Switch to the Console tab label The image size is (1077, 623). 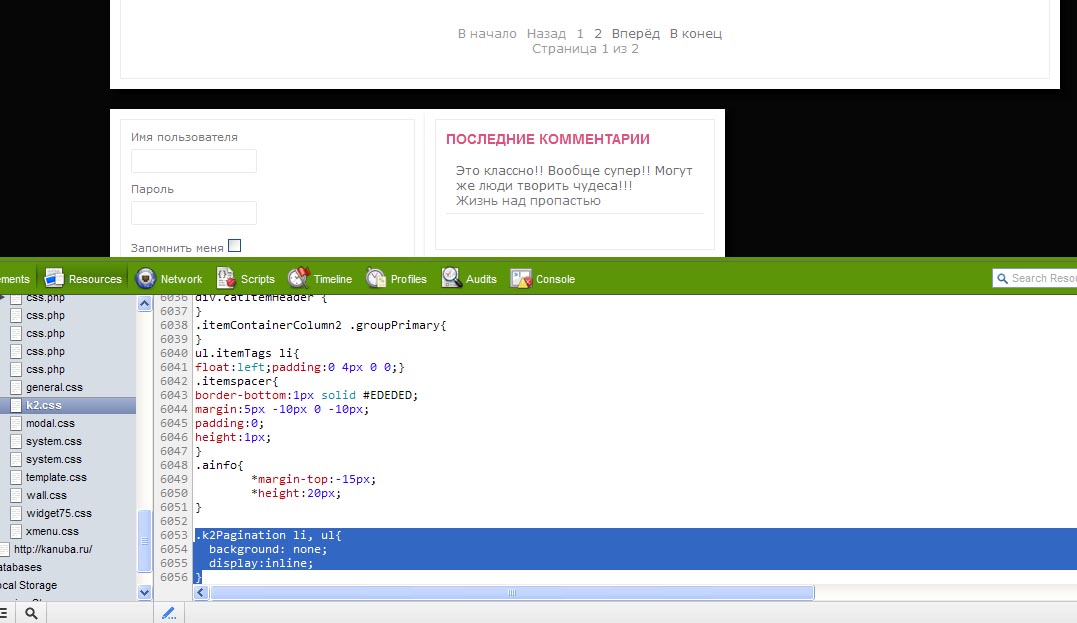point(555,279)
